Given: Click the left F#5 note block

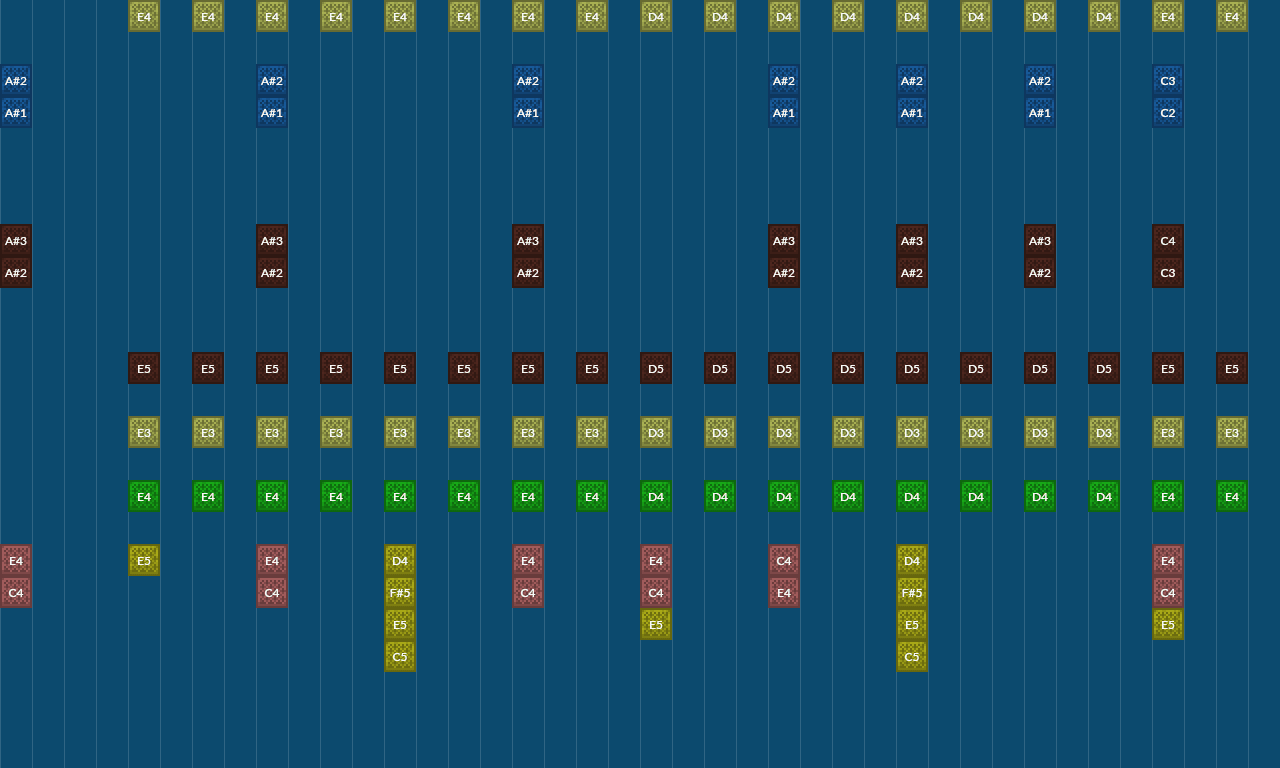Looking at the screenshot, I should [x=400, y=593].
